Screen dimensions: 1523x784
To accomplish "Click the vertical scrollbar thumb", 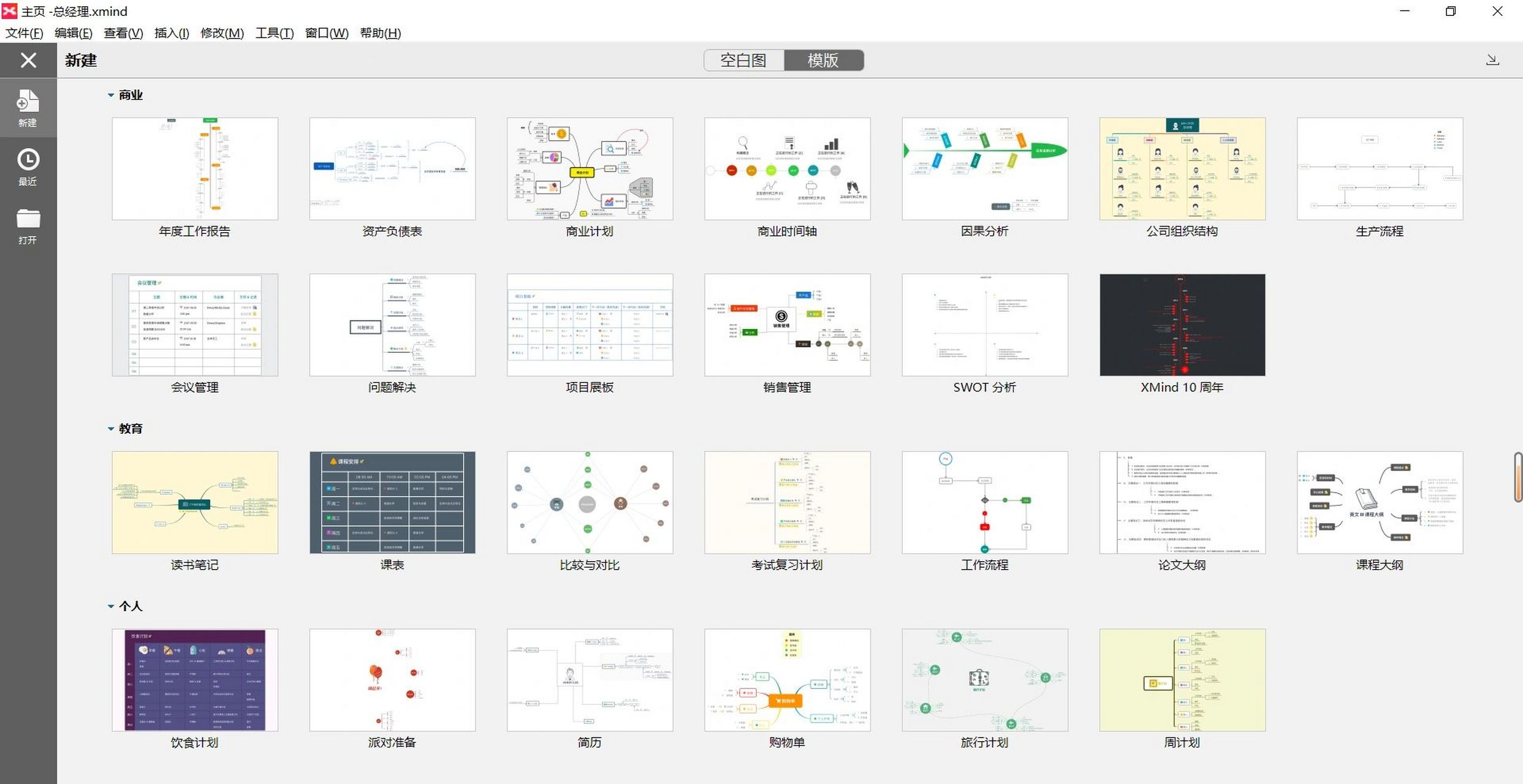I will (x=1517, y=478).
